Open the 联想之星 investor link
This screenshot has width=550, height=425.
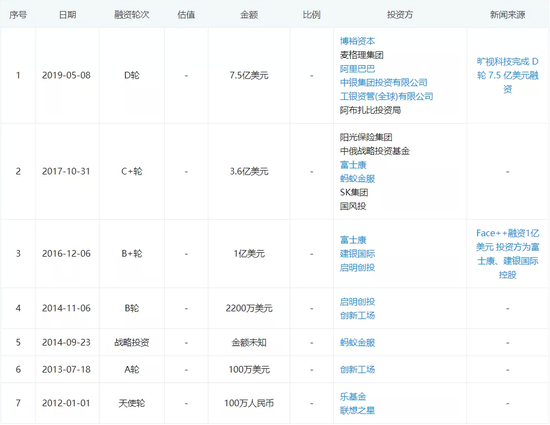[x=357, y=410]
